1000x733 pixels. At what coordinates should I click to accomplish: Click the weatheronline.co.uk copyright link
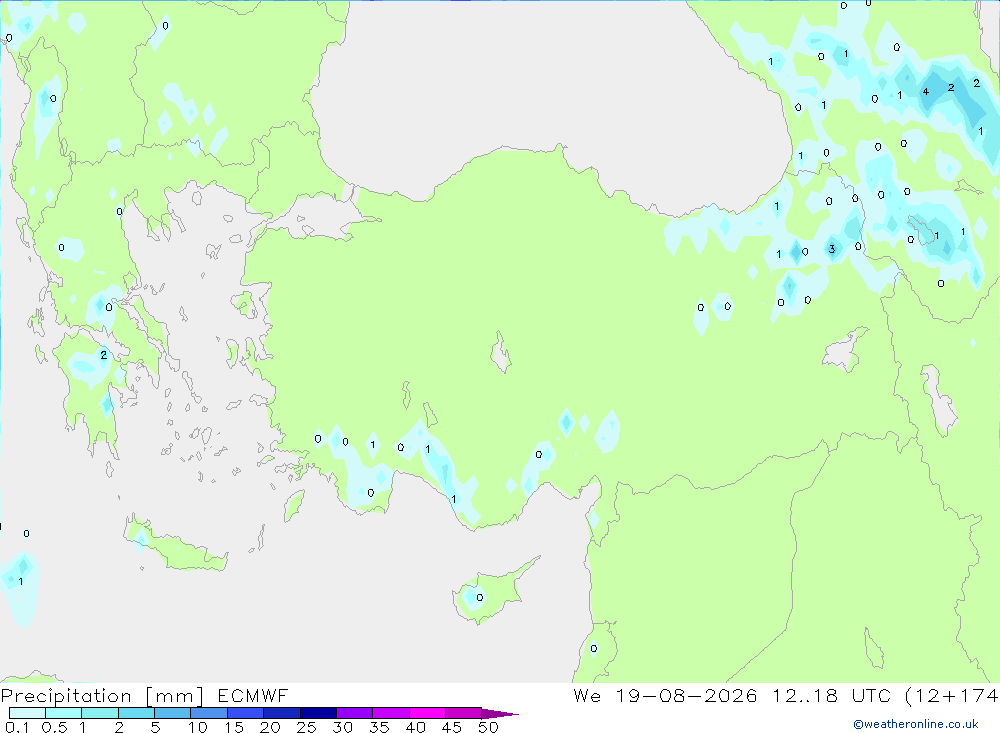coord(916,724)
